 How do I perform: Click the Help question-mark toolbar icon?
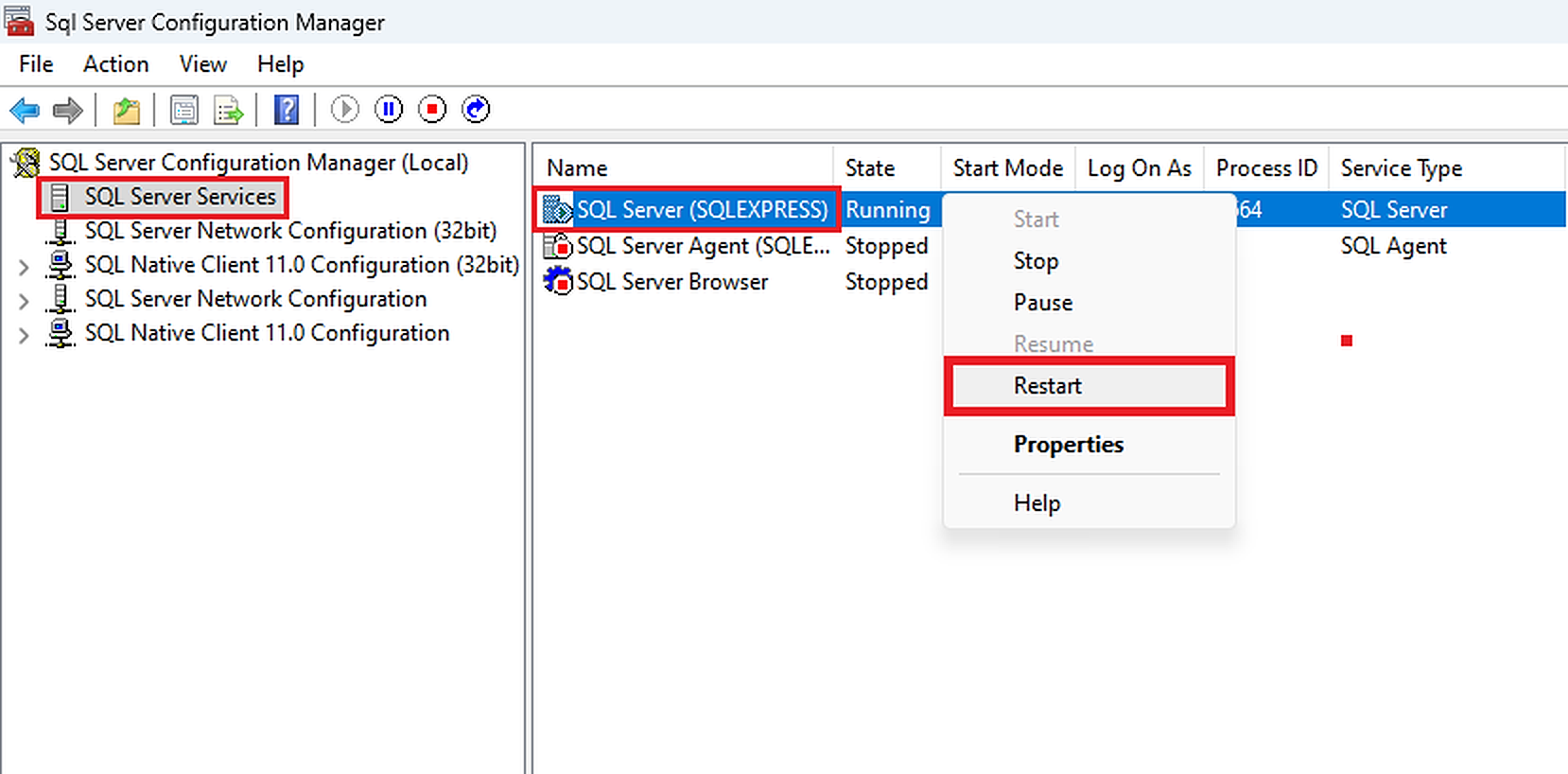(287, 110)
